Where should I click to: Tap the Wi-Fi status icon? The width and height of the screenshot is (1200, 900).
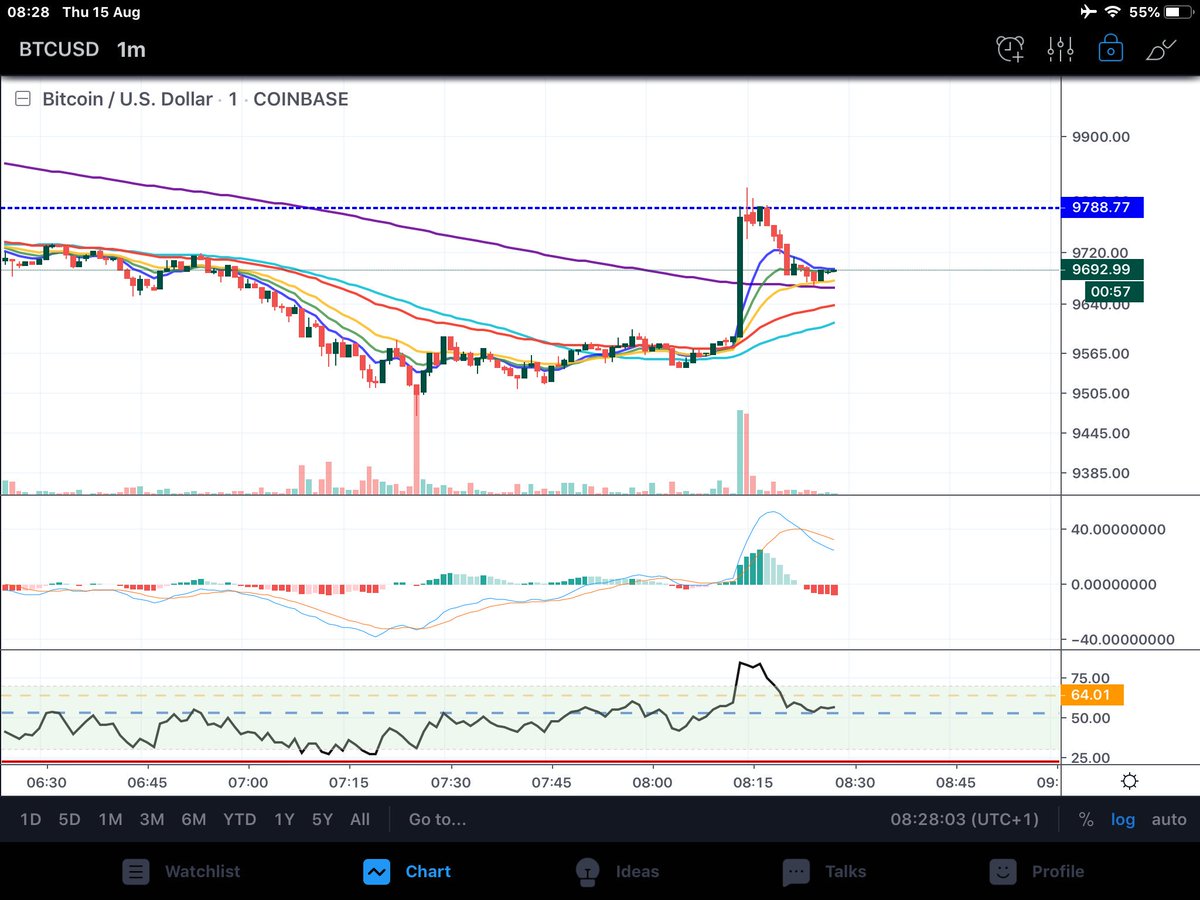click(x=1112, y=13)
